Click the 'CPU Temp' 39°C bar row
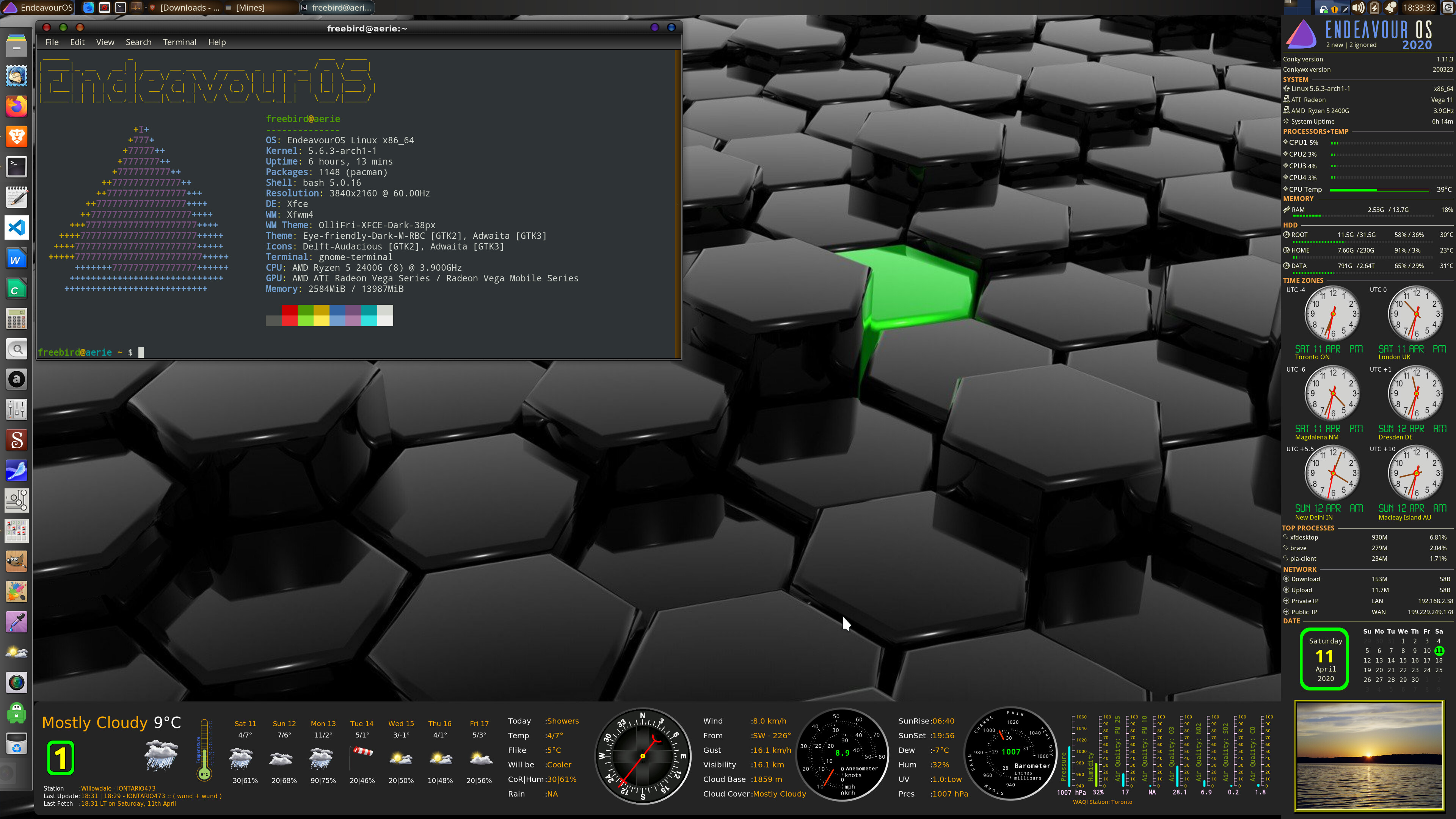The width and height of the screenshot is (1456, 819). click(x=1368, y=189)
